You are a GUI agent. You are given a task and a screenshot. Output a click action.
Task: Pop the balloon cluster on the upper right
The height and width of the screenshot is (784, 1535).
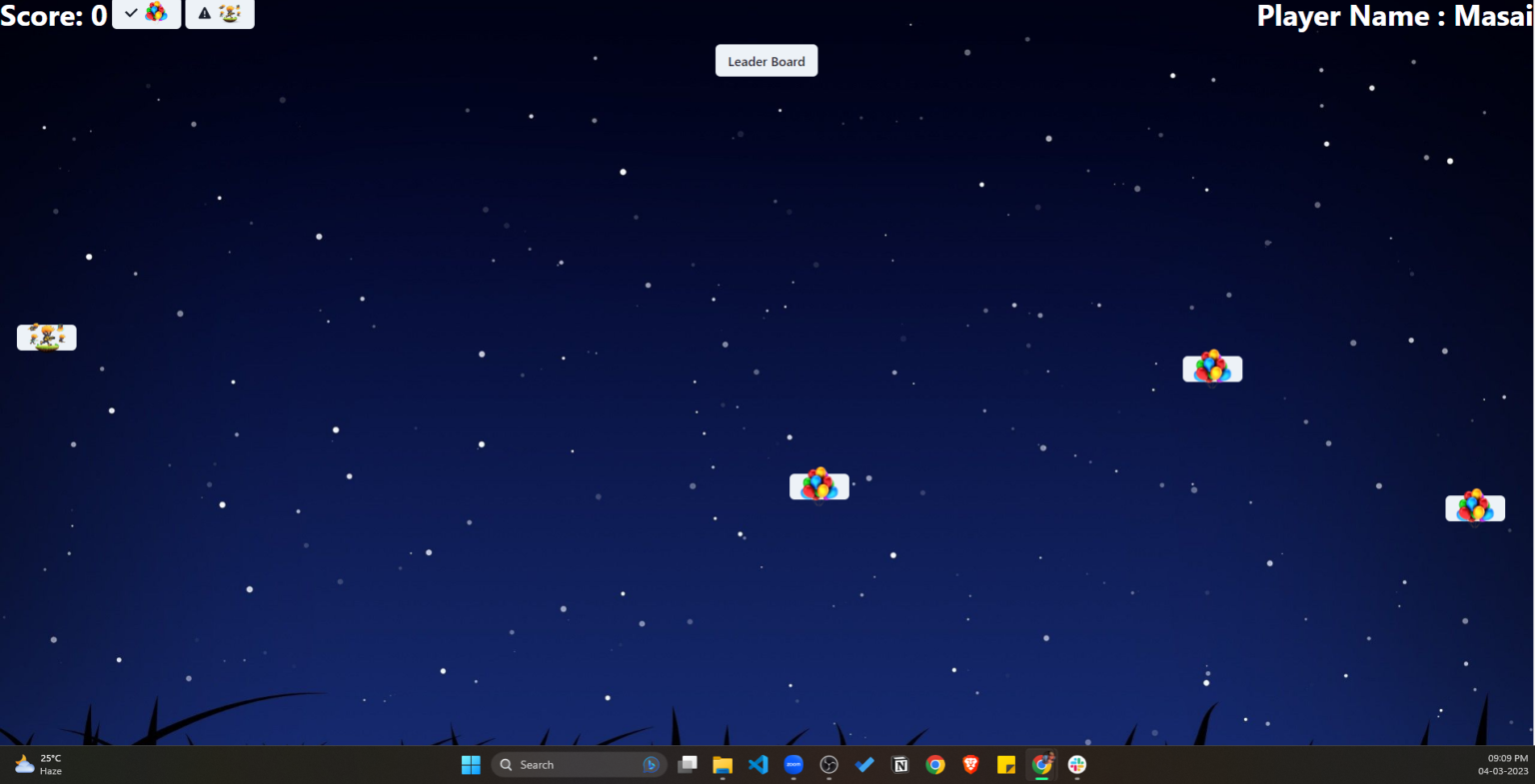[x=1212, y=369]
